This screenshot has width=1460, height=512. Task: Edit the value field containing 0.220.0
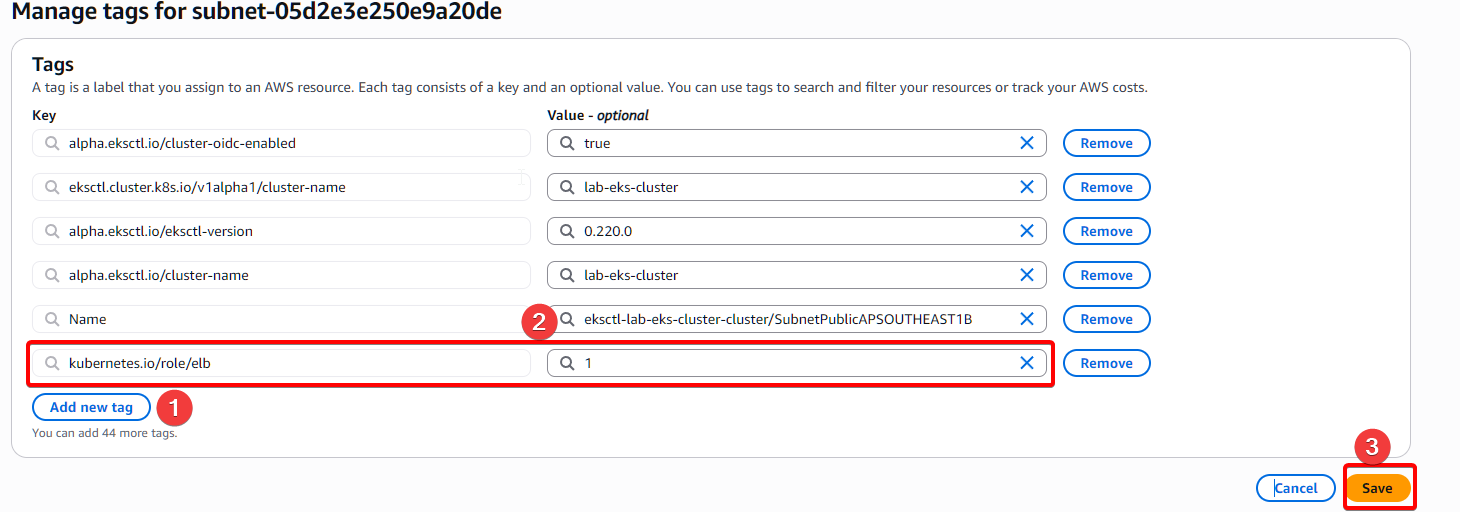(x=790, y=231)
